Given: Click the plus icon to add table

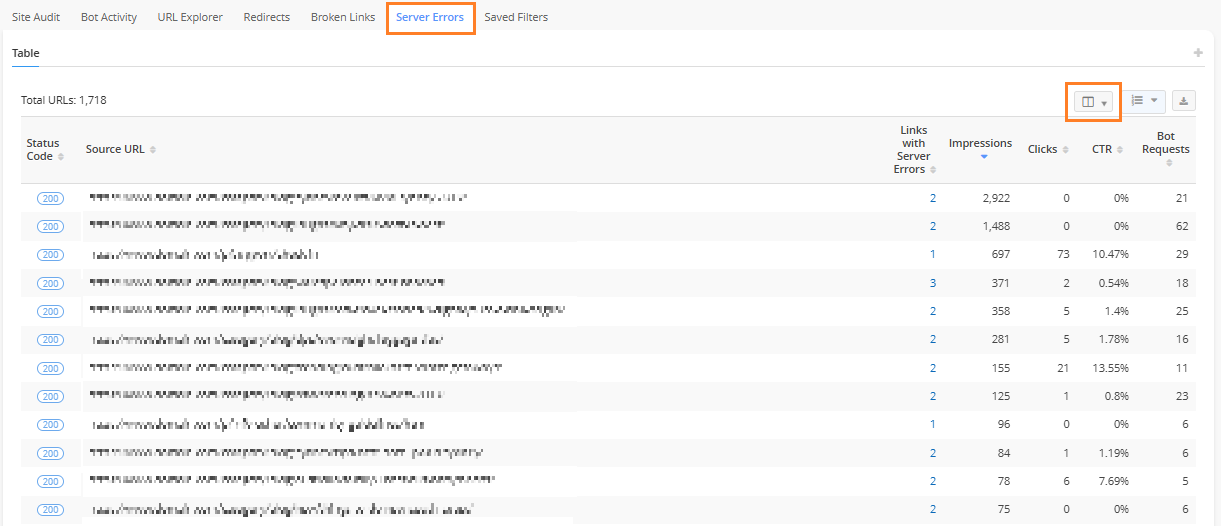Looking at the screenshot, I should click(1198, 53).
